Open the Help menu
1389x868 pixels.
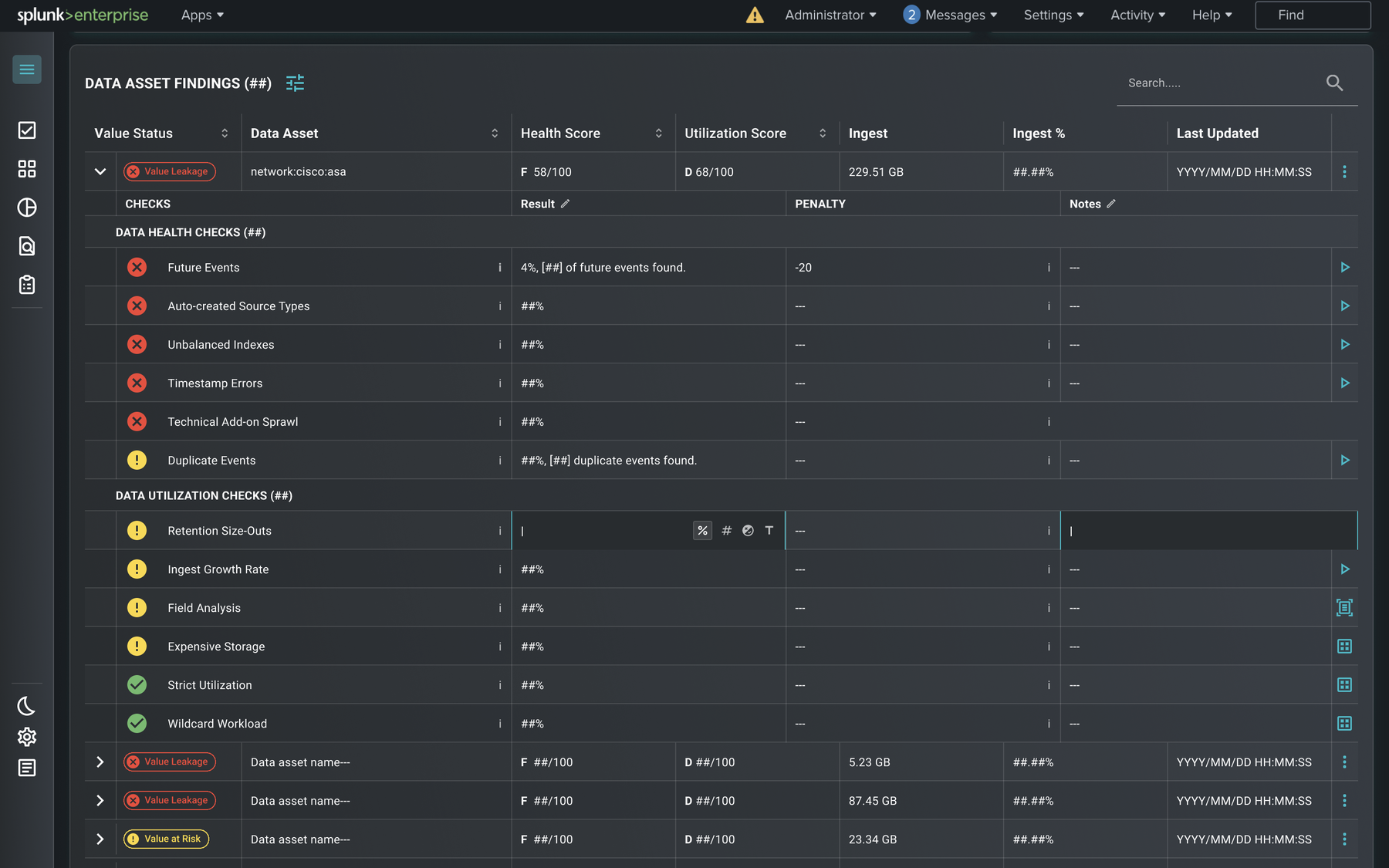coord(1212,15)
